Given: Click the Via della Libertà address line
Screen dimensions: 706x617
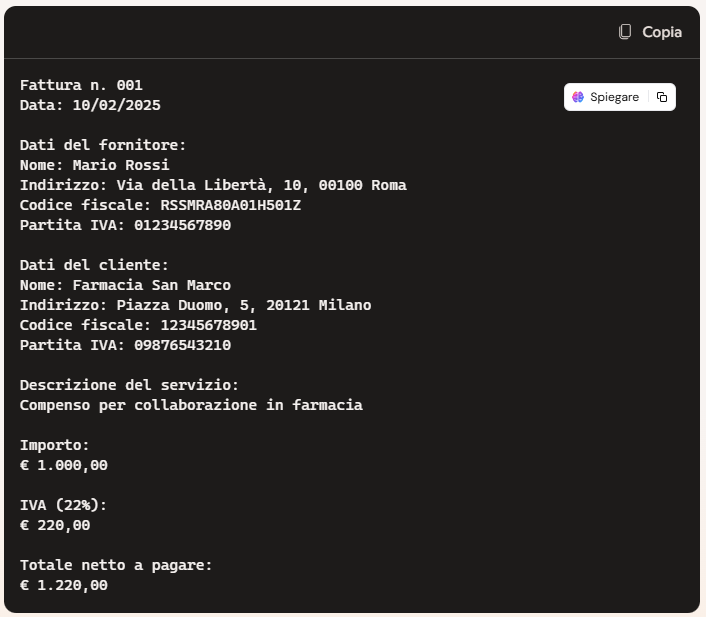Looking at the screenshot, I should 213,185.
